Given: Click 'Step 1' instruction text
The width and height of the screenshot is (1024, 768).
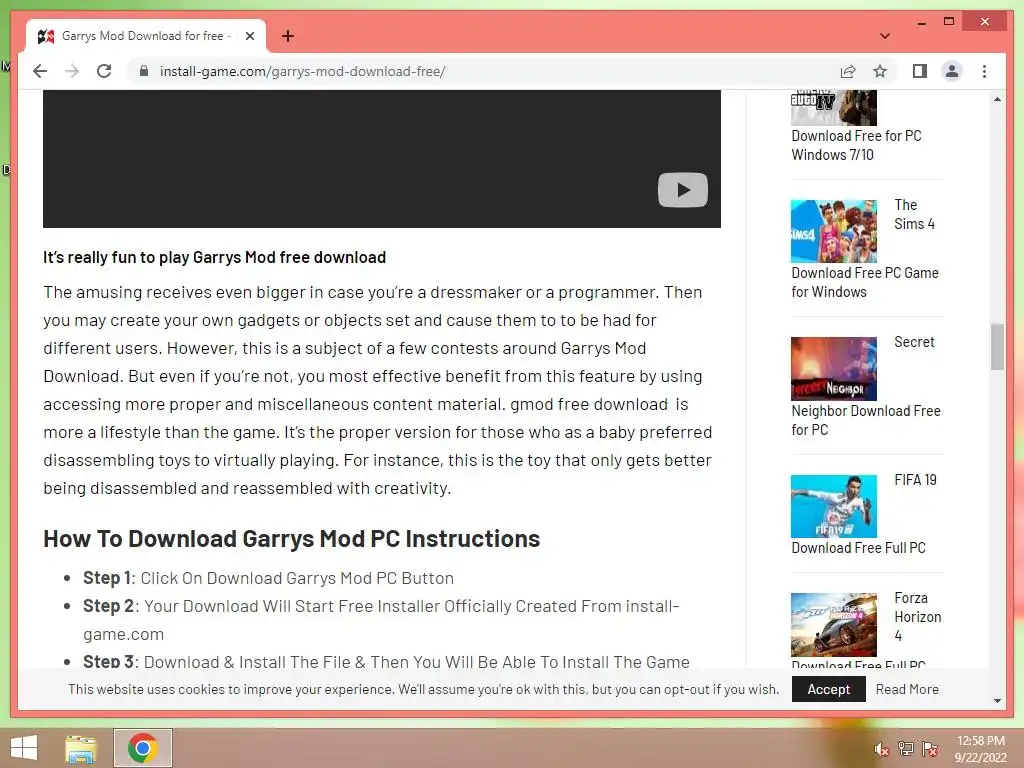Looking at the screenshot, I should 268,578.
